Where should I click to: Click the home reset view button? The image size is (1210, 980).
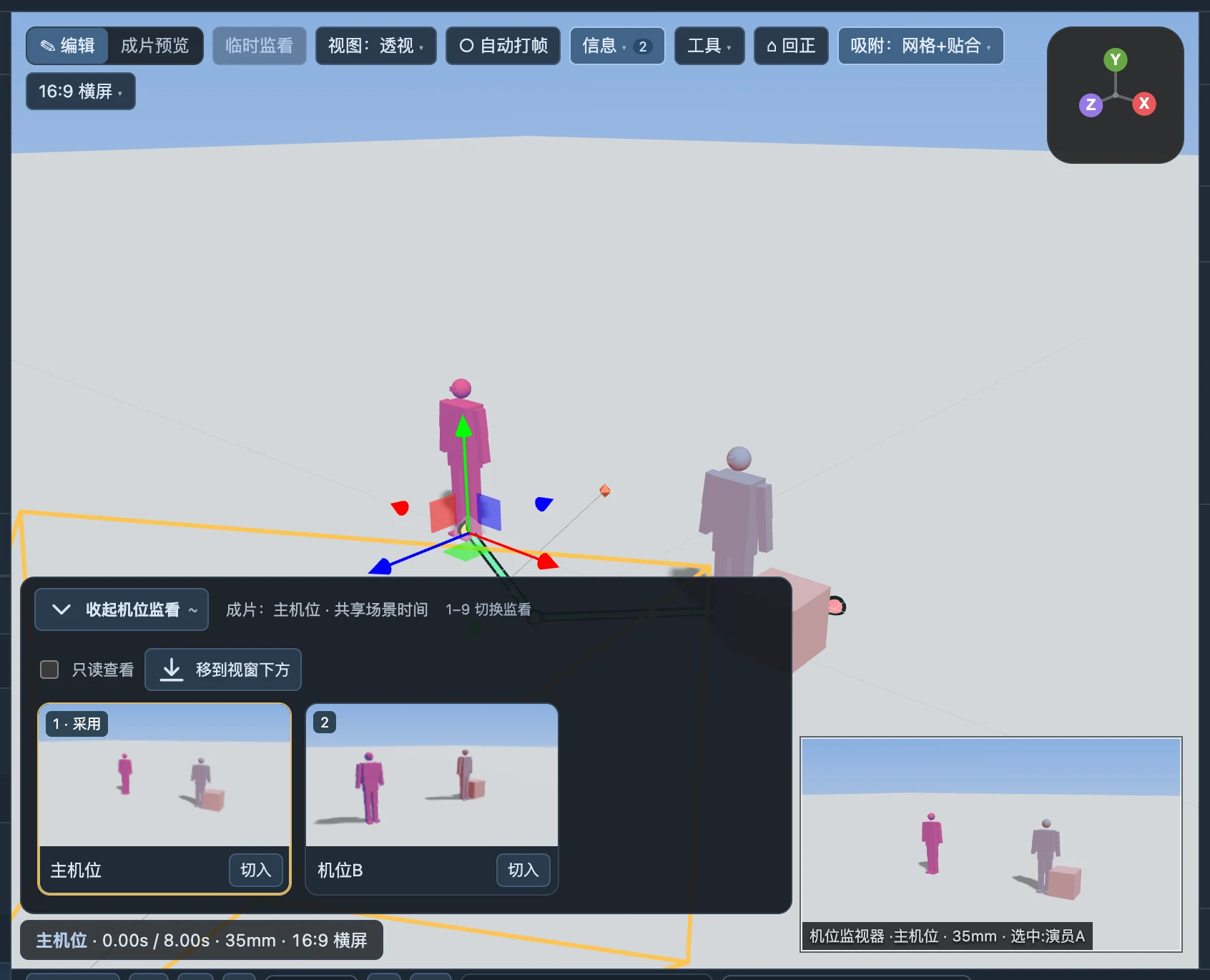coord(791,46)
